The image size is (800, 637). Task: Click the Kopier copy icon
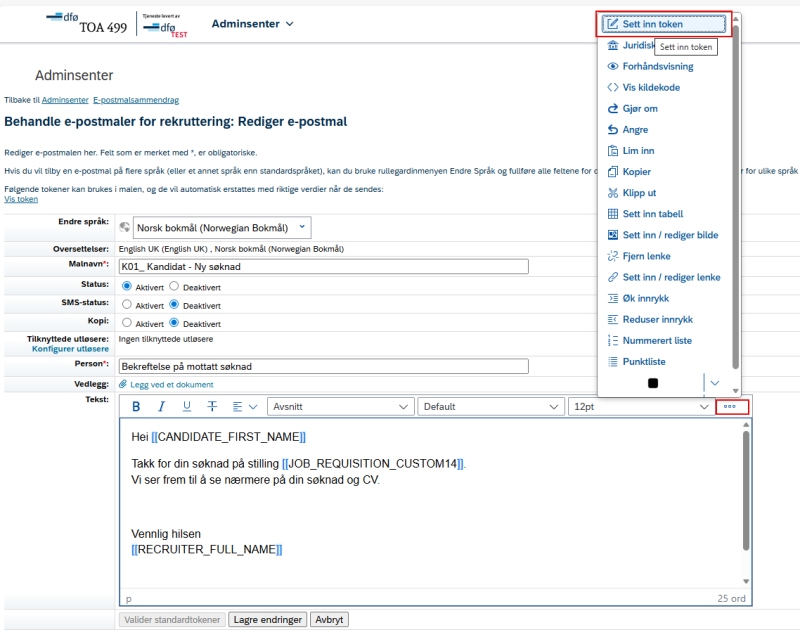pos(613,172)
